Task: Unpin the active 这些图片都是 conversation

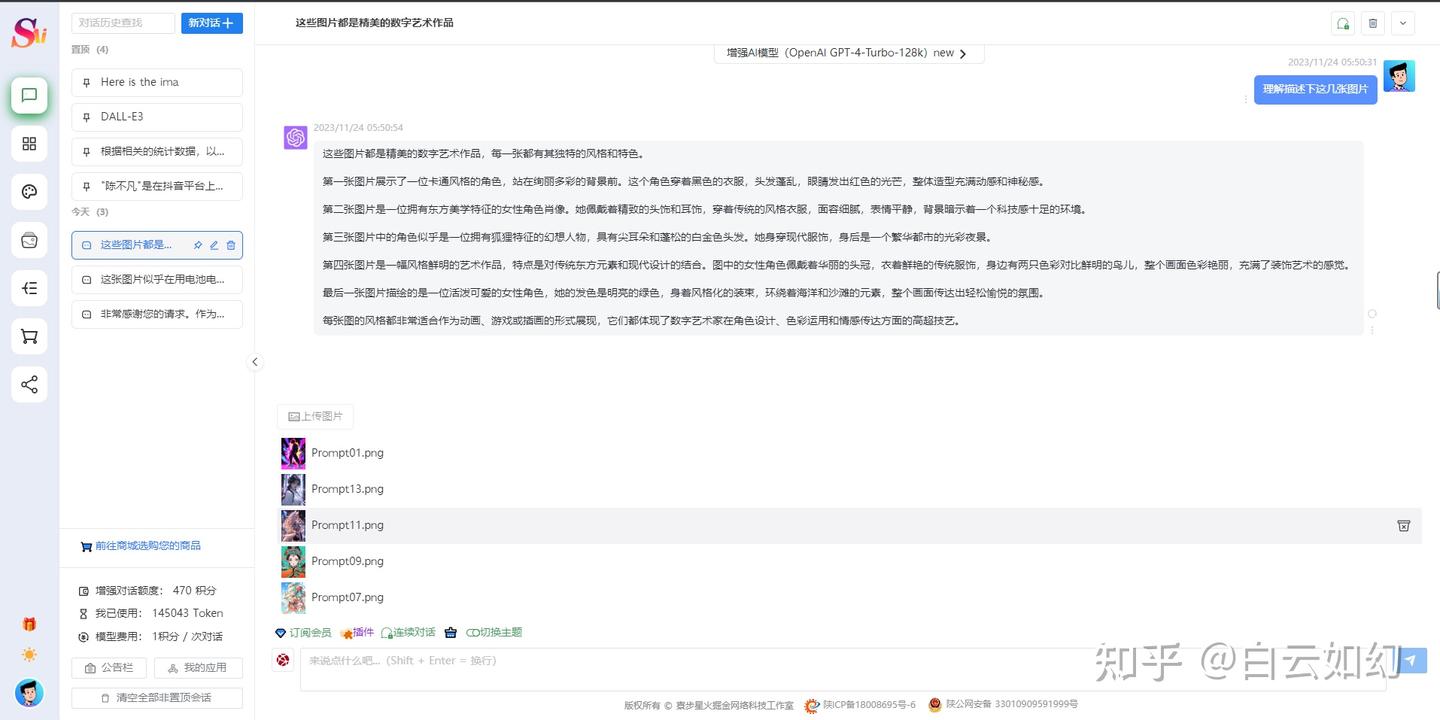Action: point(198,244)
